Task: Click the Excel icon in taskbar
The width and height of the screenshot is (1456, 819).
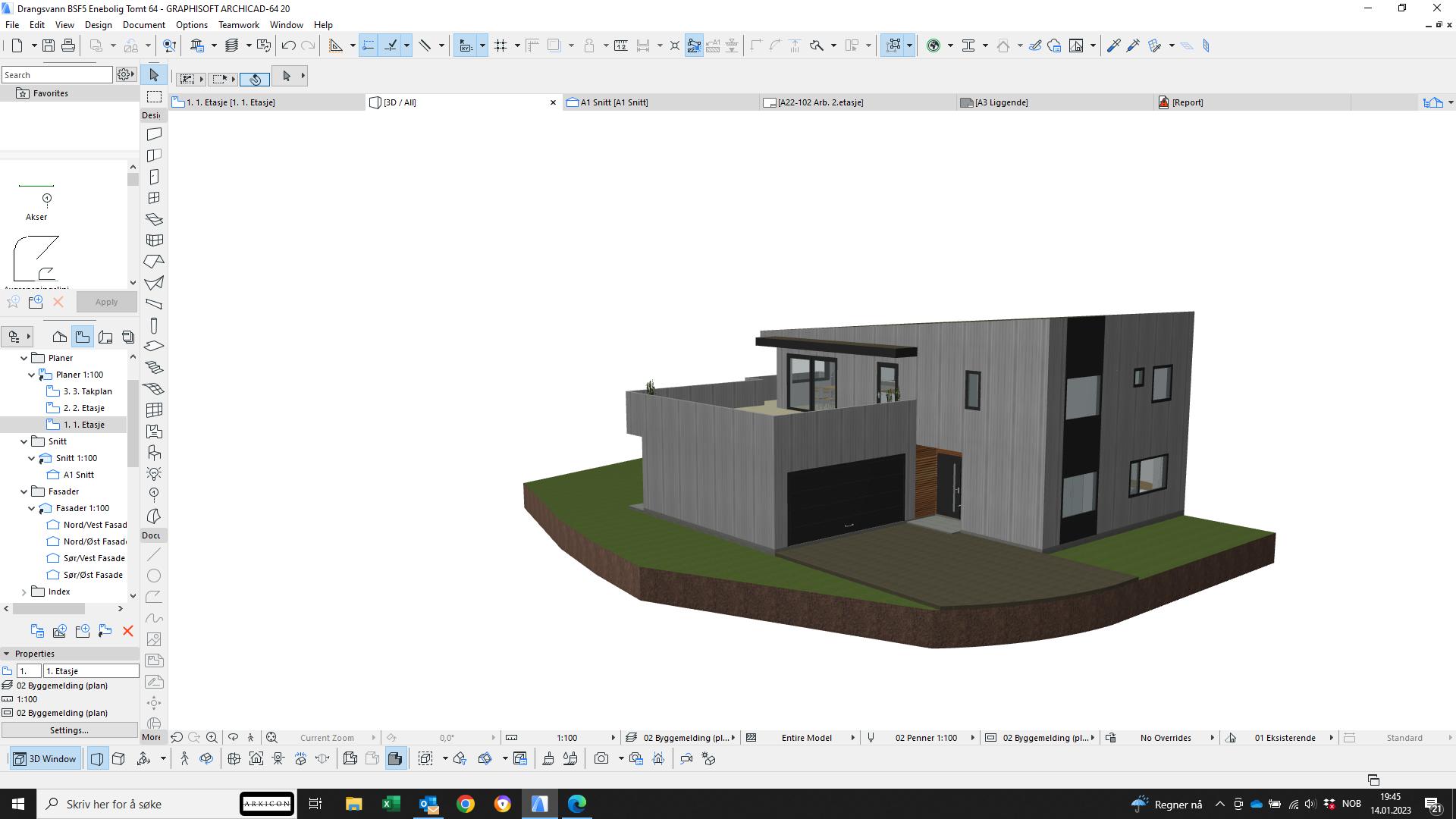Action: [391, 804]
